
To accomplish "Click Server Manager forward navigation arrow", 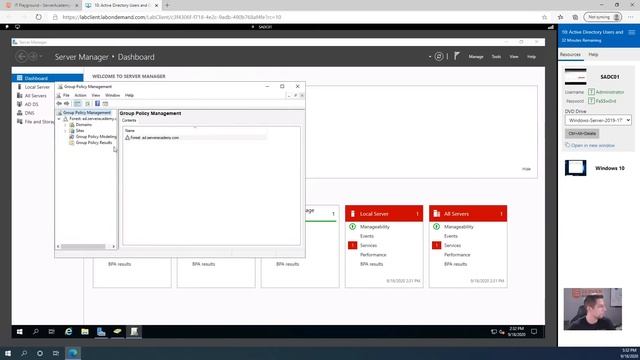I will coord(33,57).
